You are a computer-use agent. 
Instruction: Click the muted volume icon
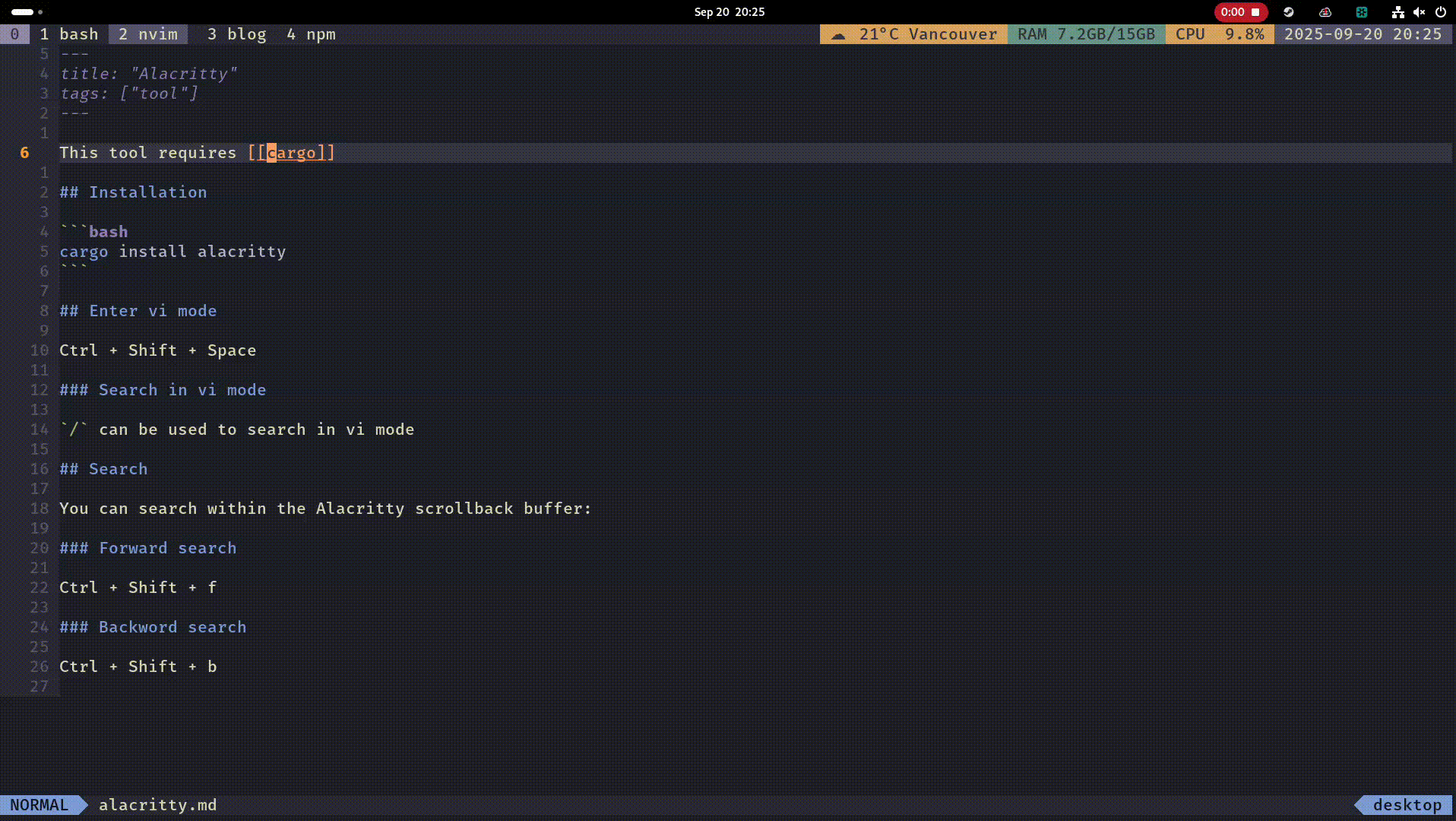pos(1419,12)
